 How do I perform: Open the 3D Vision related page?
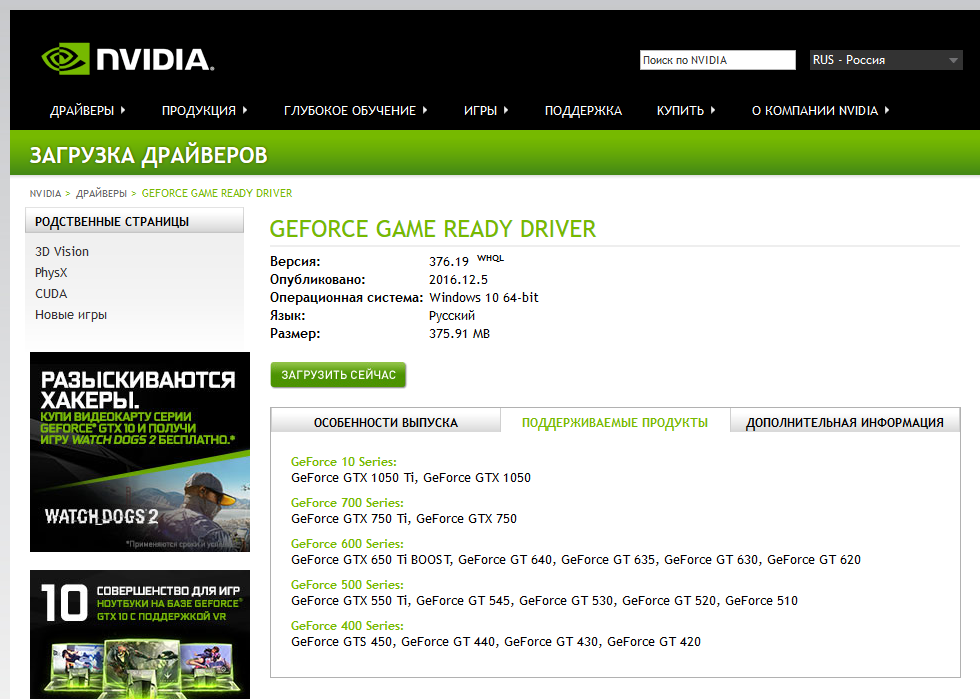62,251
